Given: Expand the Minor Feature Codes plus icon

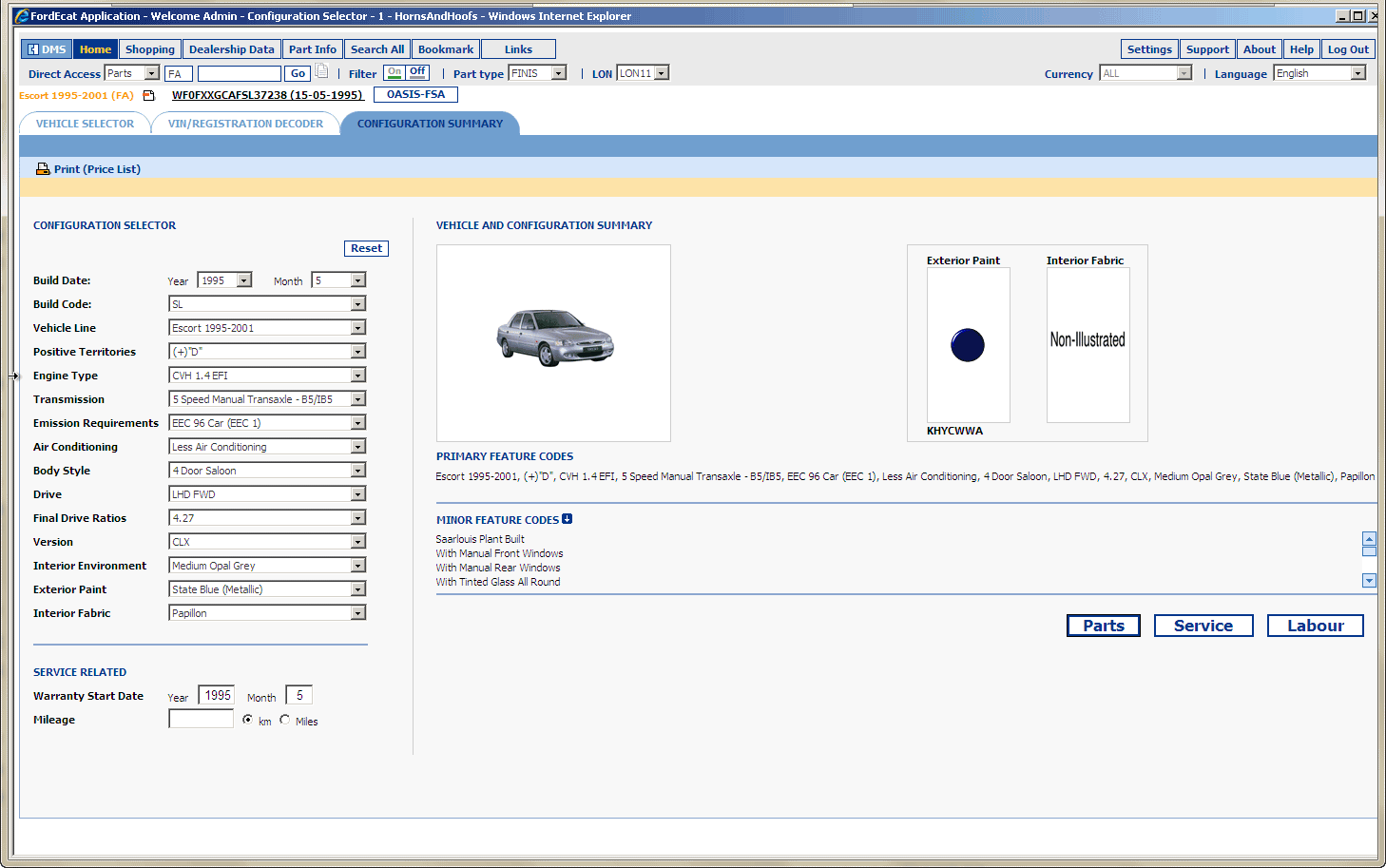Looking at the screenshot, I should 568,519.
